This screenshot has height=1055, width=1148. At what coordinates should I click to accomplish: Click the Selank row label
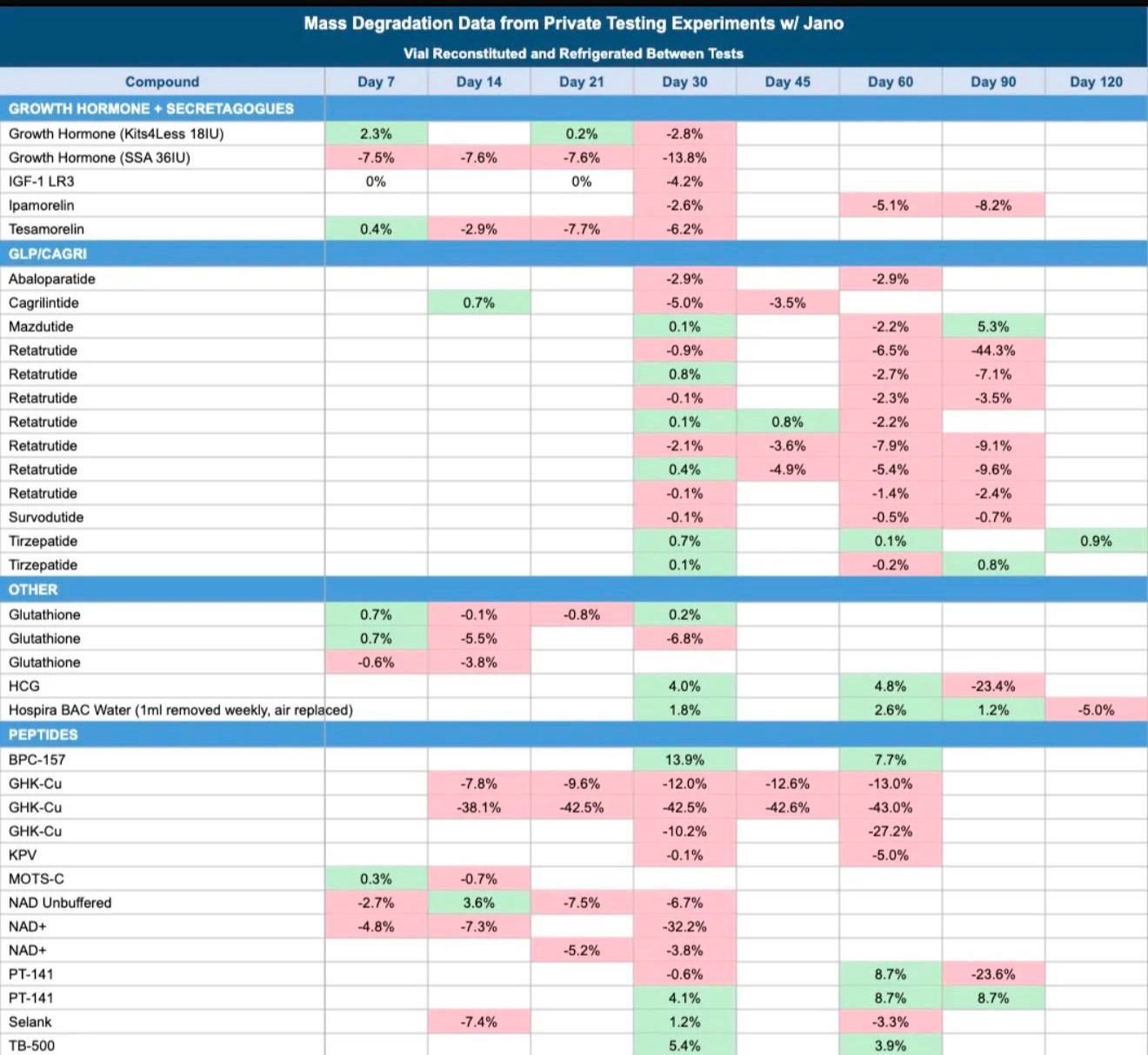(x=30, y=1022)
